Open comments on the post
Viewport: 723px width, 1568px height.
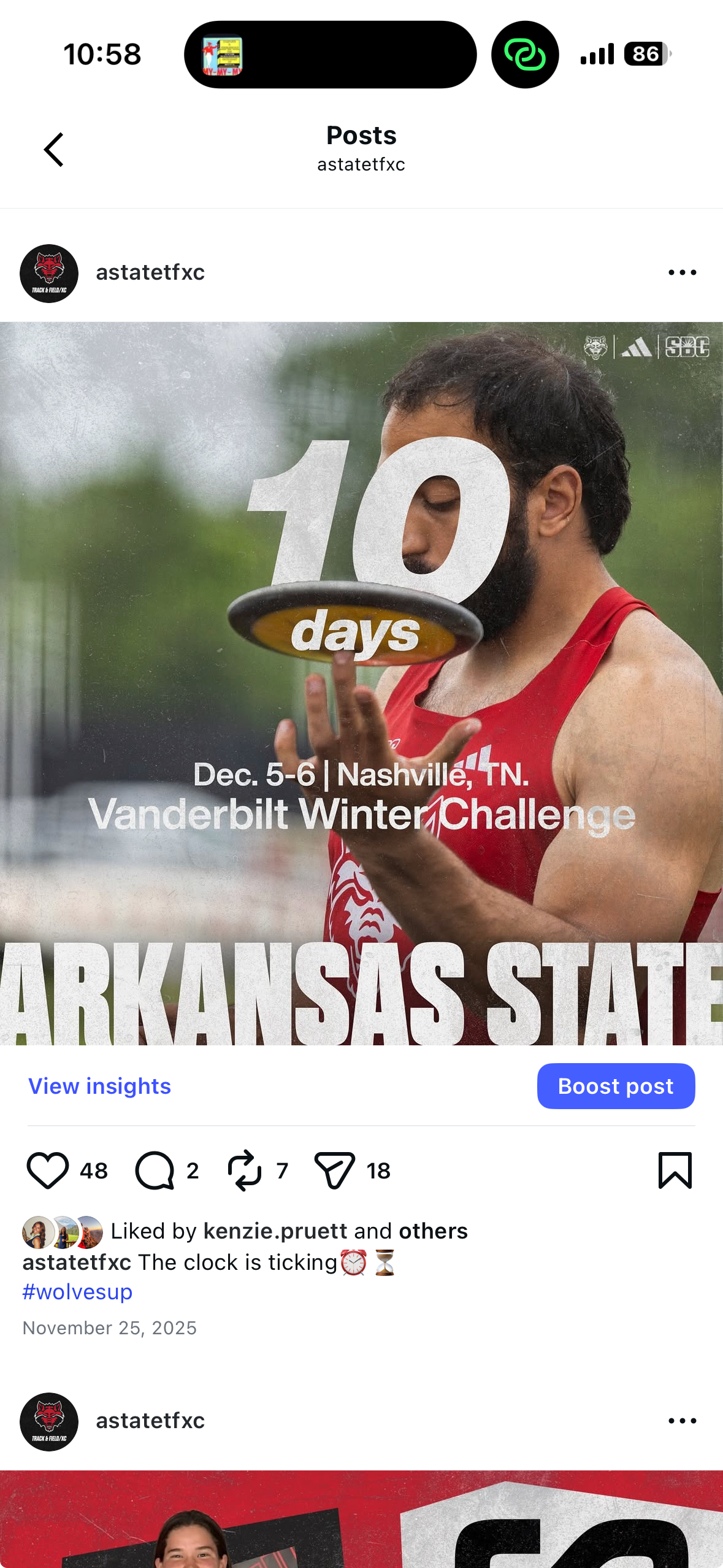155,1170
